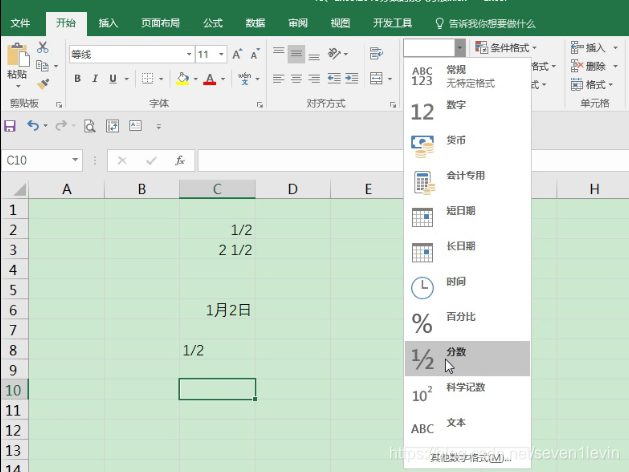629x472 pixels.
Task: Click the increase indent icon
Action: point(351,79)
